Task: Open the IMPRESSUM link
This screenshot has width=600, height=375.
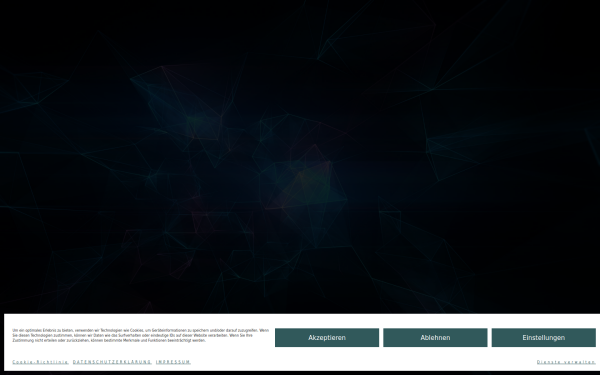Action: [x=173, y=362]
